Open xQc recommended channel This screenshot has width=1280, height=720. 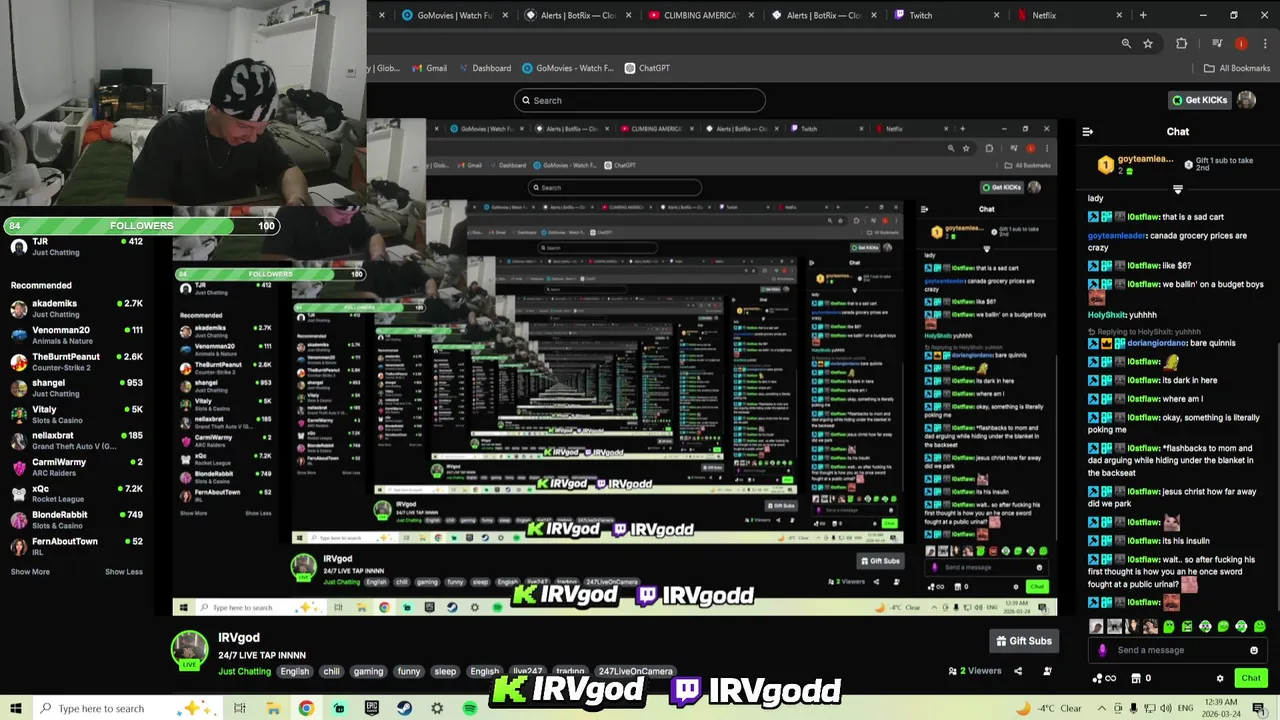[x=77, y=493]
